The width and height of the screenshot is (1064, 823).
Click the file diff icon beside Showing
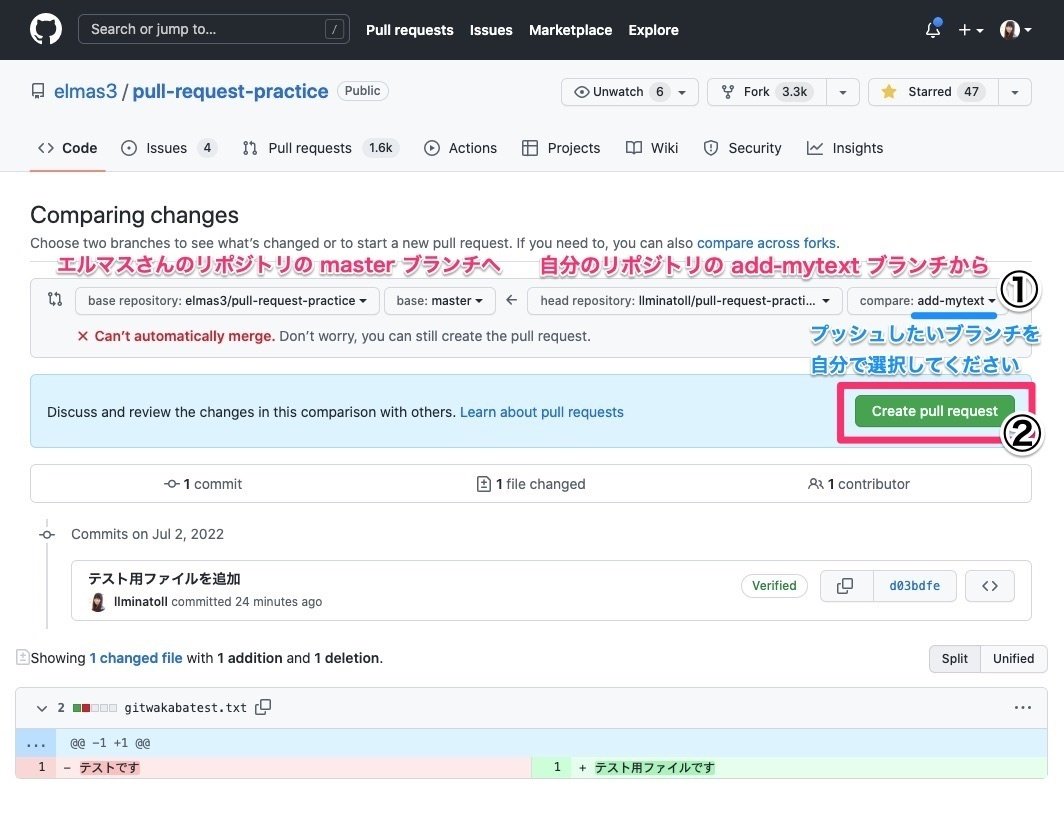coord(22,657)
